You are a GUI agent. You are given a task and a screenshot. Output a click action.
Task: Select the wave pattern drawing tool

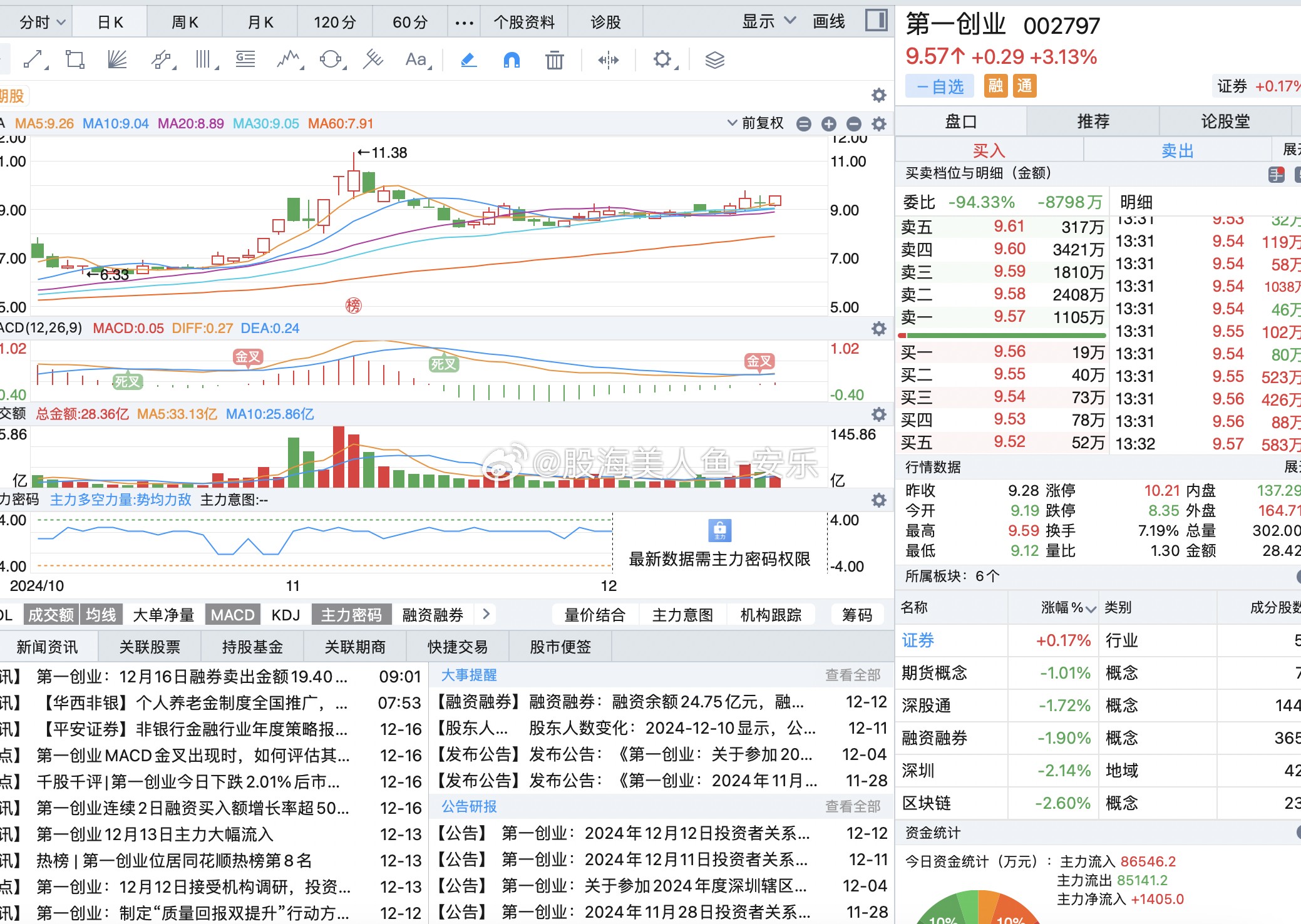[289, 60]
